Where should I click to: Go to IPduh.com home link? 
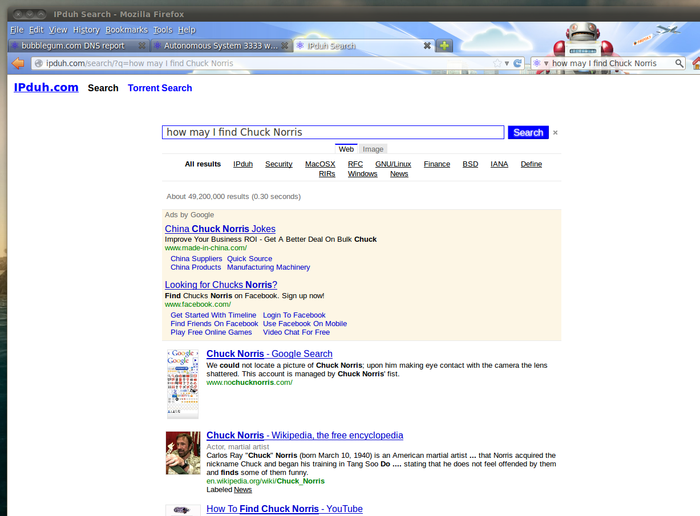click(46, 87)
